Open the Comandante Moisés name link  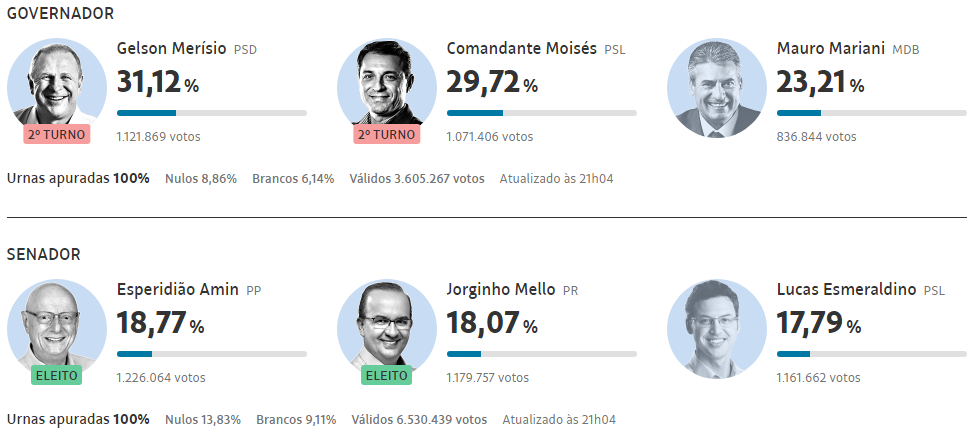521,48
